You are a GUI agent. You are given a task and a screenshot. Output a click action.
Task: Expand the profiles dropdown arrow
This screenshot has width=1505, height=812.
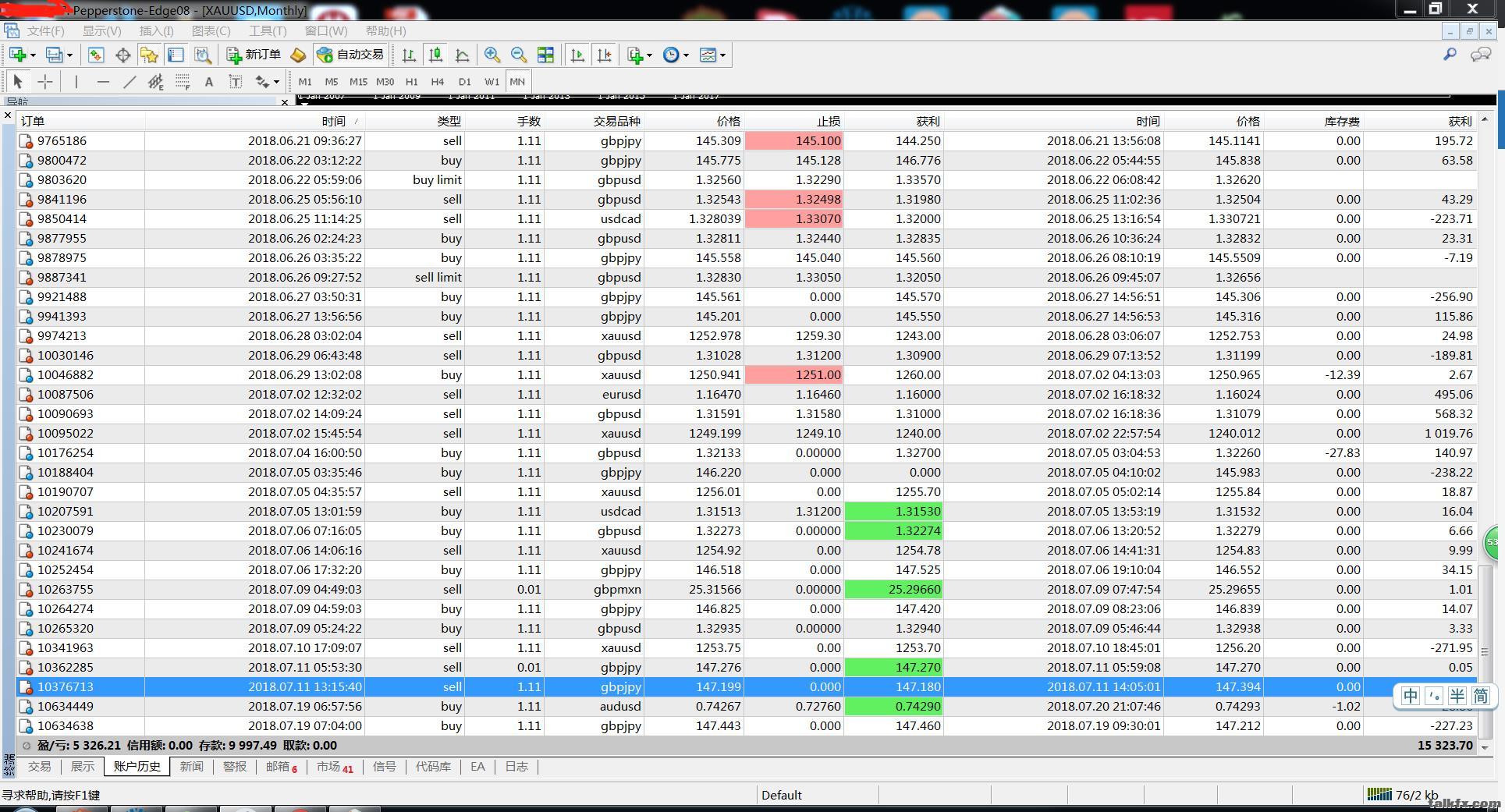[69, 55]
